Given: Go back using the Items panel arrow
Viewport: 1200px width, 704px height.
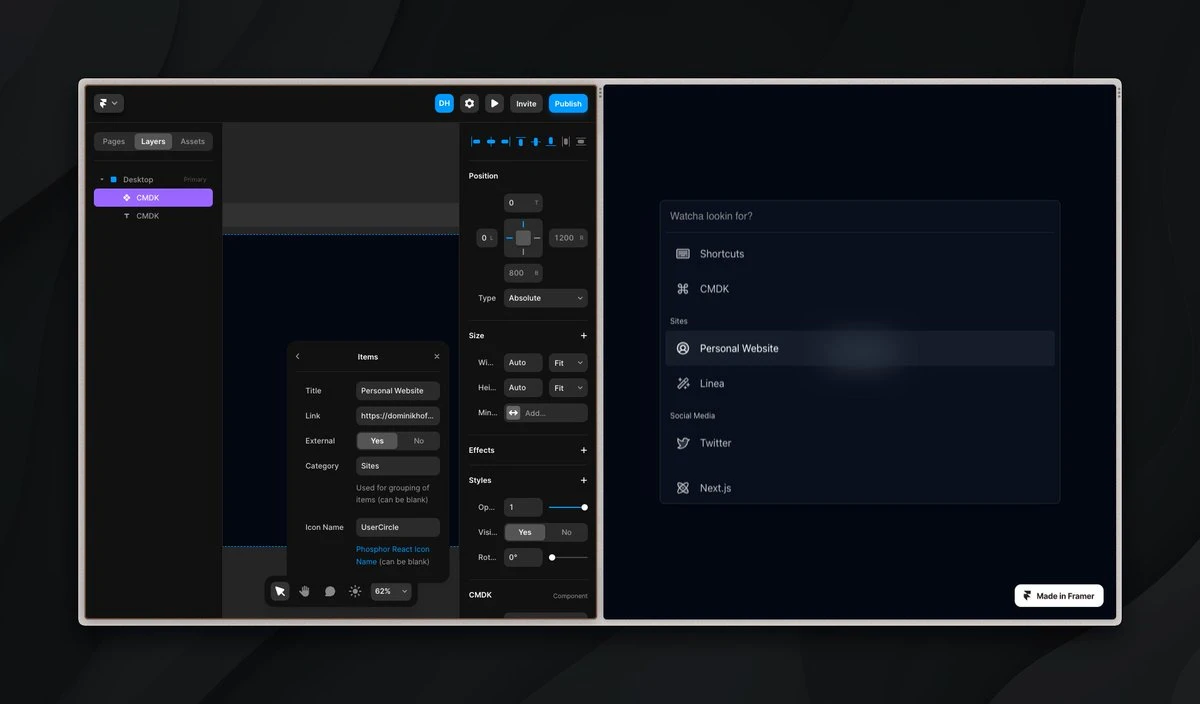Looking at the screenshot, I should pos(298,357).
